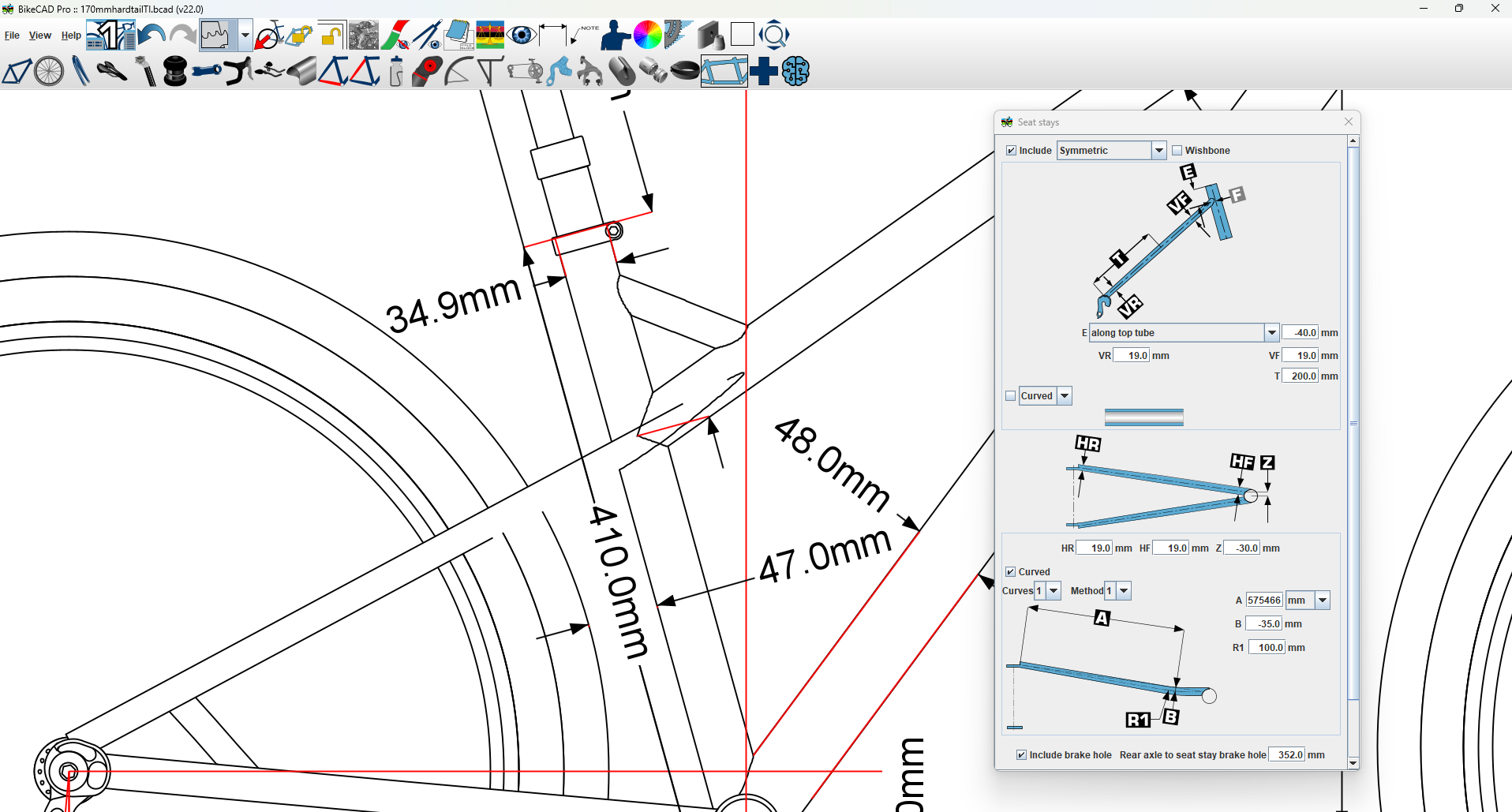Open the rainbow color wheel icon
Image resolution: width=1512 pixels, height=812 pixels.
click(647, 36)
